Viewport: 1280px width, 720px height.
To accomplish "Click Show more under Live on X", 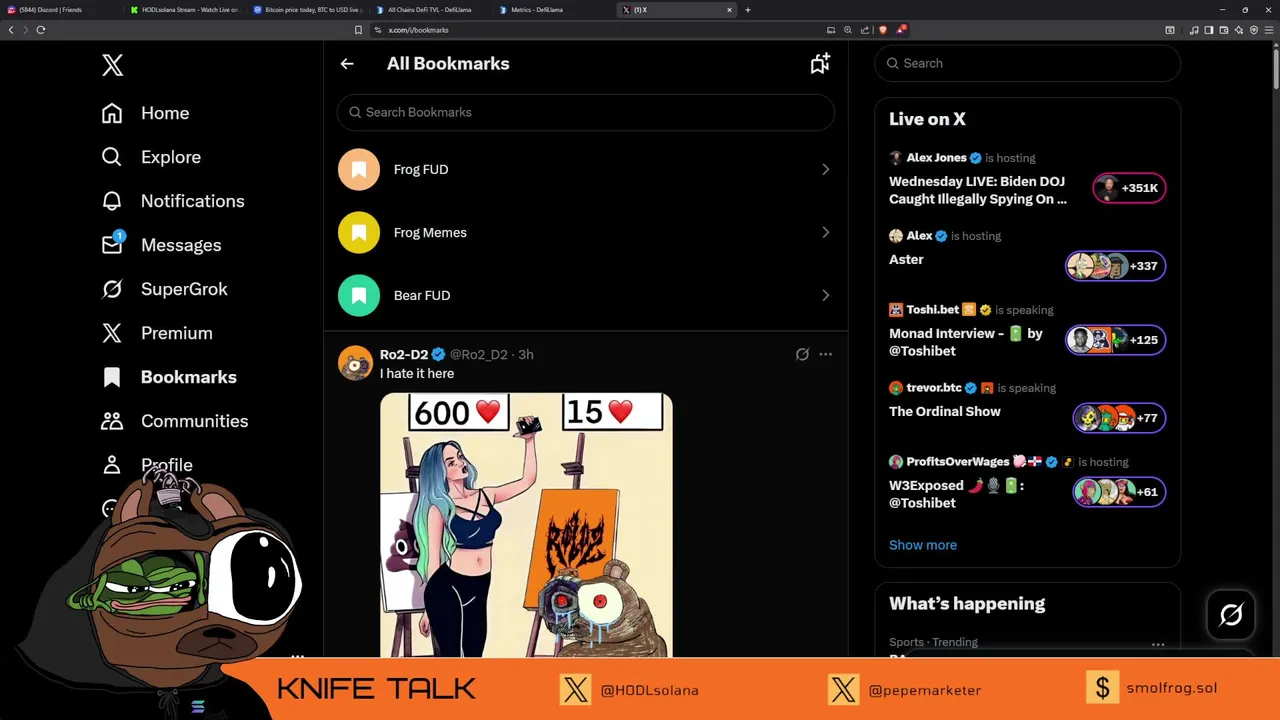I will 923,545.
